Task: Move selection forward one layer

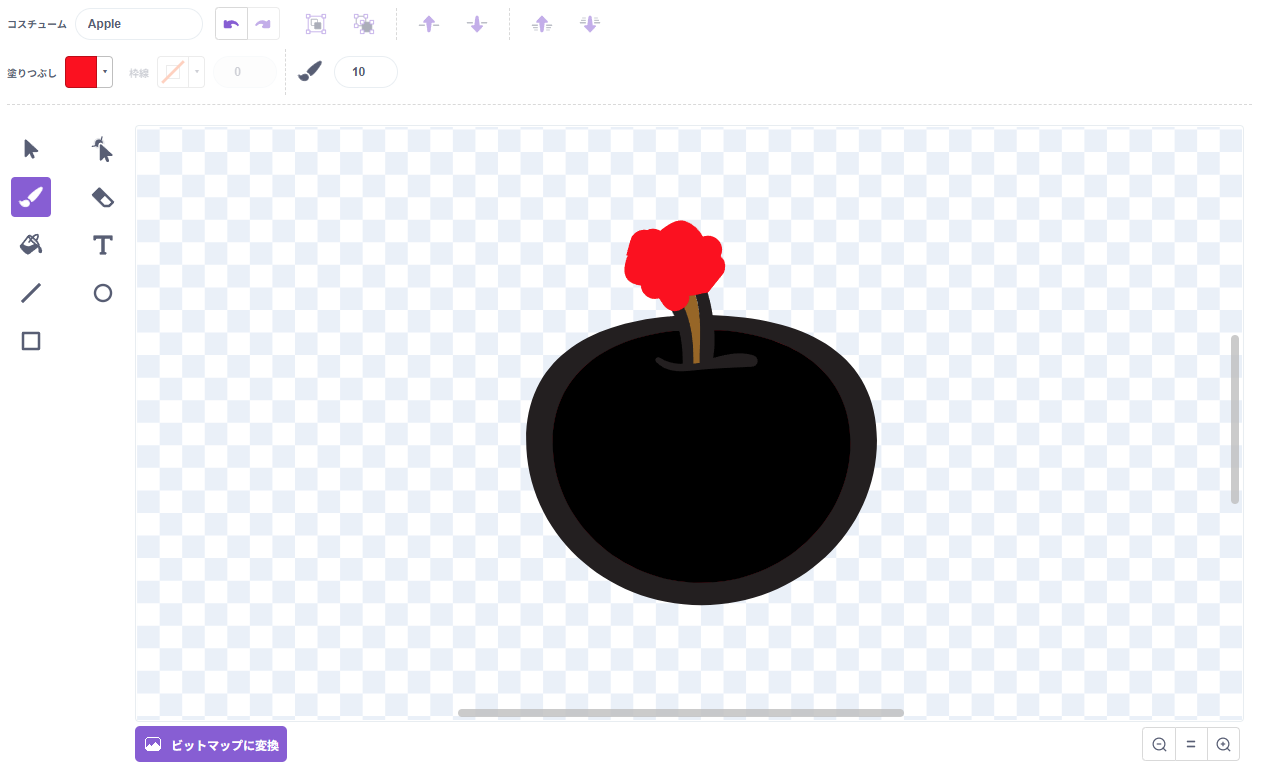Action: point(429,24)
